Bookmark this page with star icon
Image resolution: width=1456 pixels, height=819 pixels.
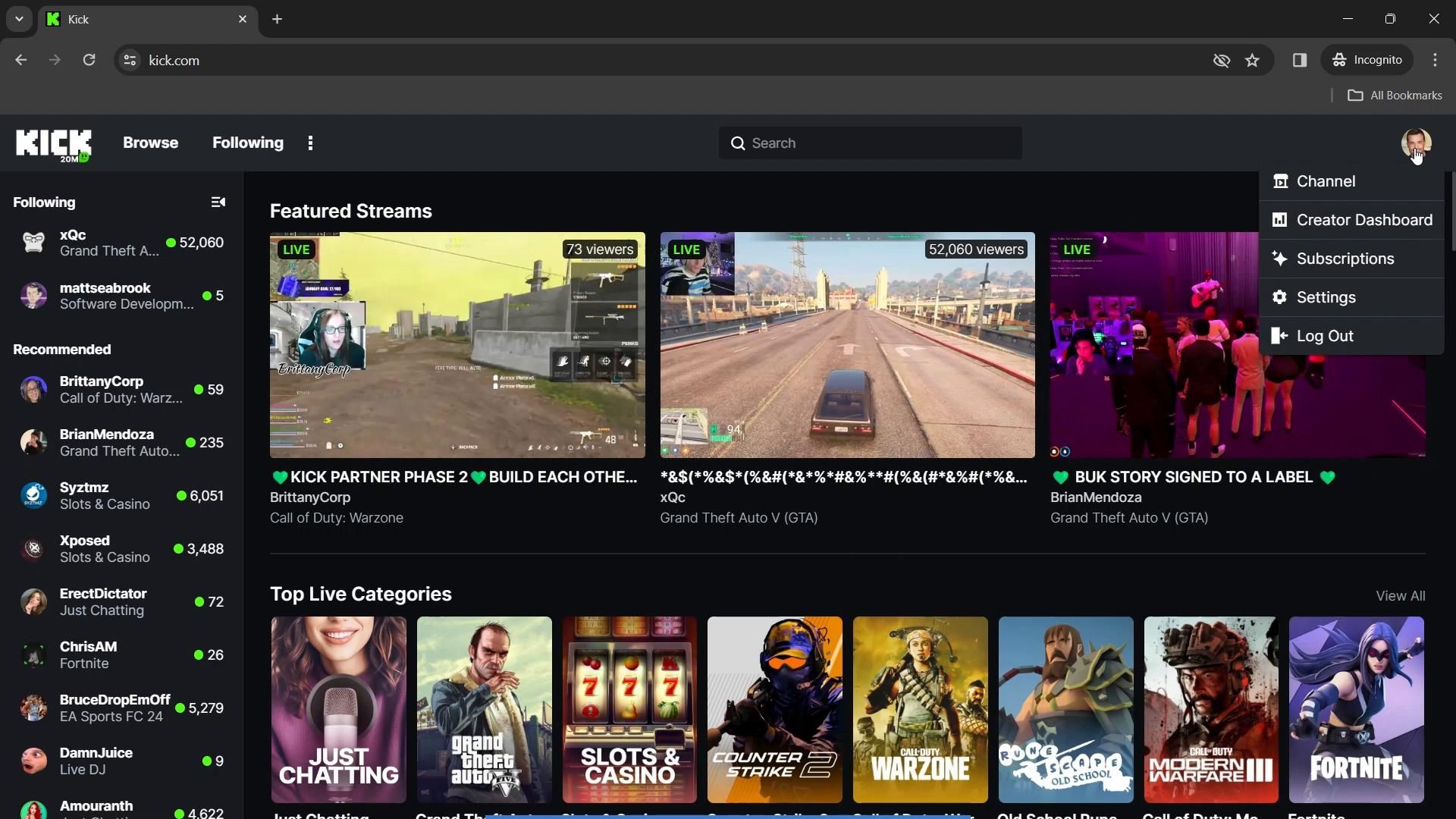1252,60
